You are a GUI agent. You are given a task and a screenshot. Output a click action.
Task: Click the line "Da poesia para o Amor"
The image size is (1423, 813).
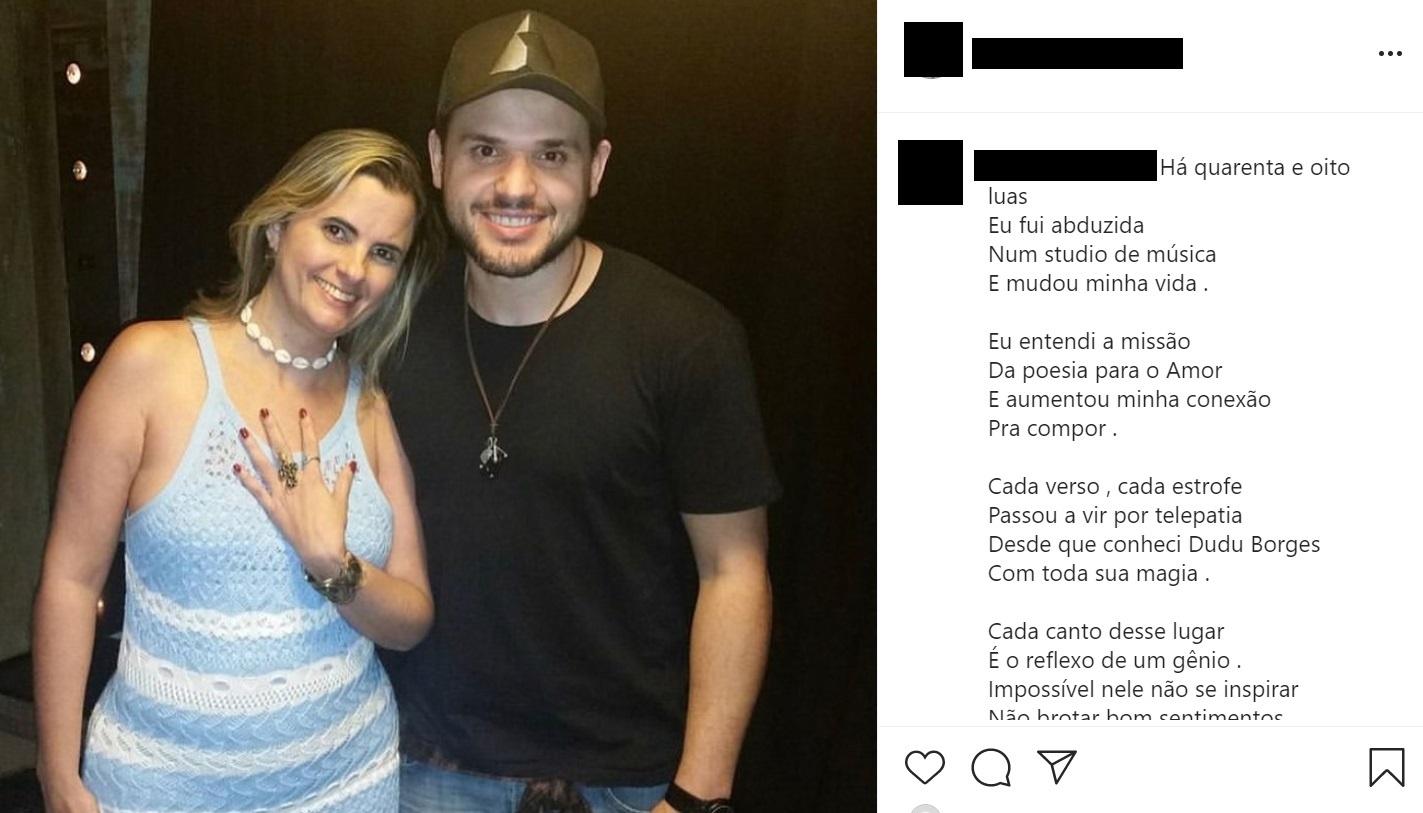(1105, 371)
